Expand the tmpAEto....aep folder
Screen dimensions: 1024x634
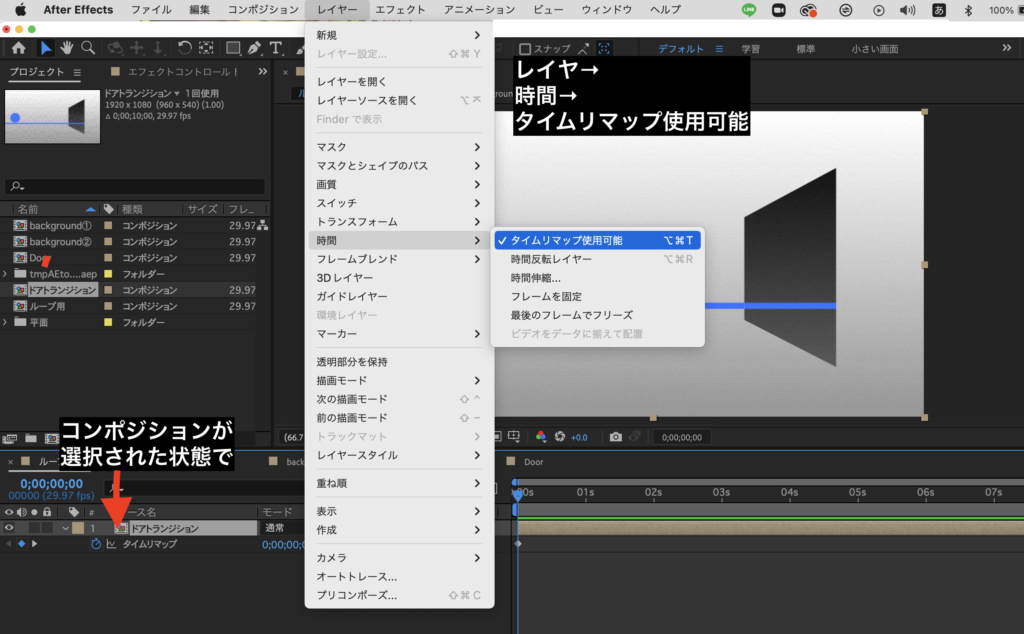tap(7, 274)
